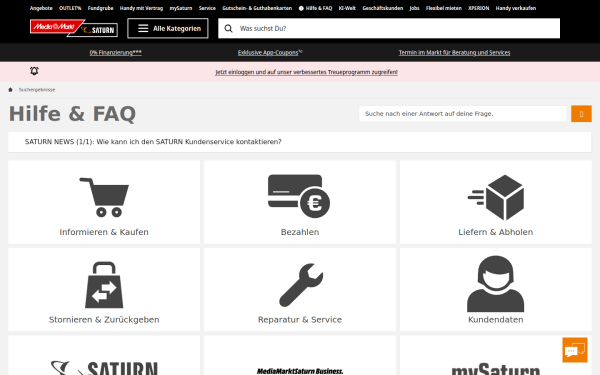Viewport: 600px width, 375px height.
Task: Click the Bezahlen label
Action: 300,232
